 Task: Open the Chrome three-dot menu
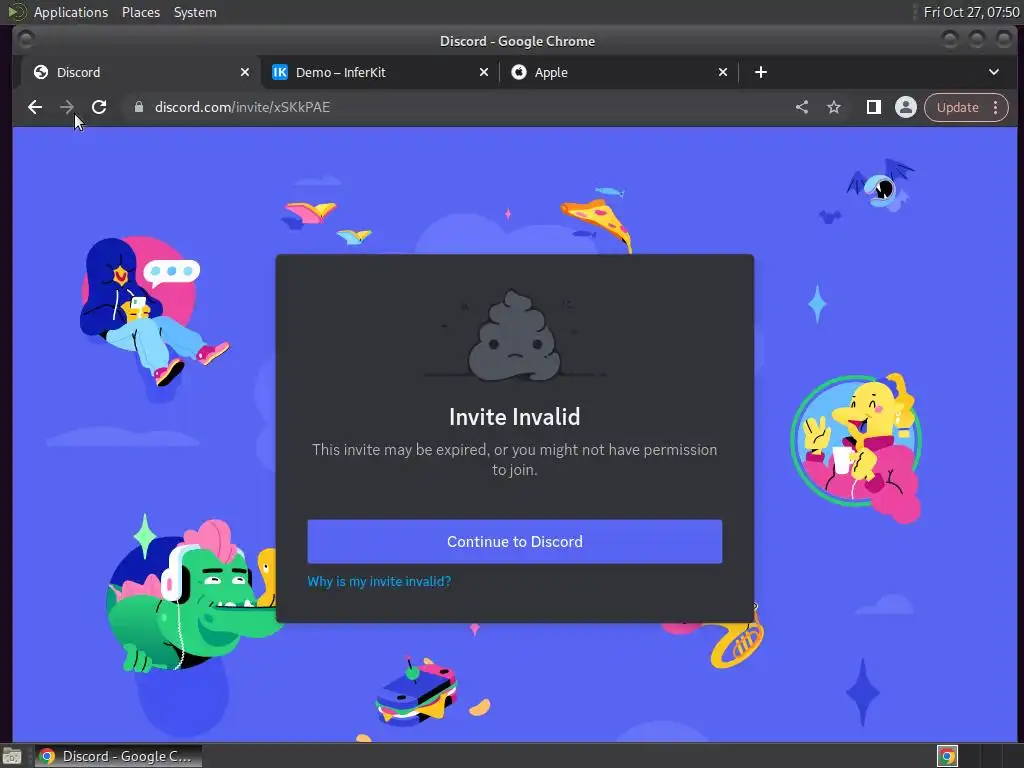pos(996,107)
